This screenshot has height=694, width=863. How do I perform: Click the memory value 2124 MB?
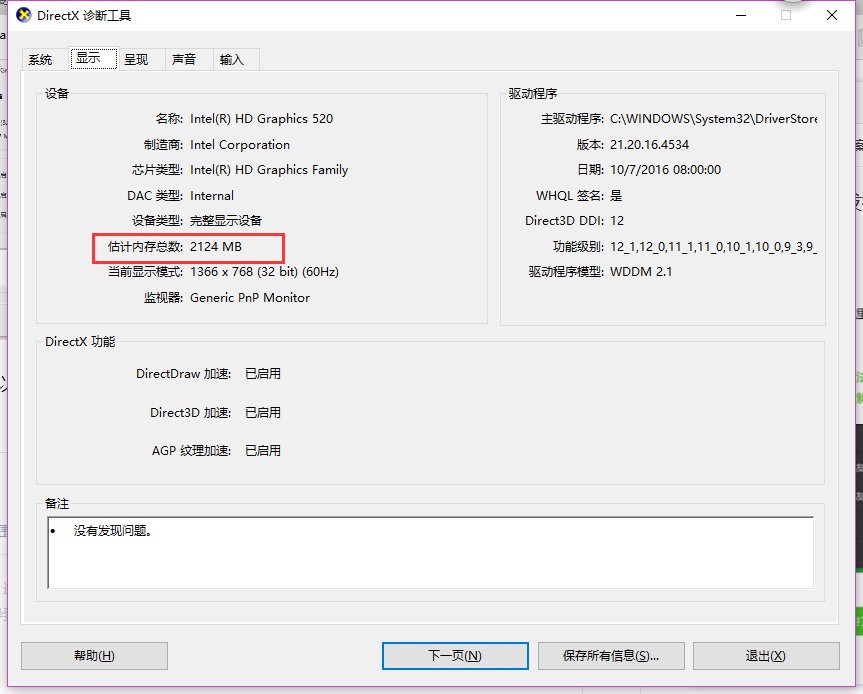[216, 247]
